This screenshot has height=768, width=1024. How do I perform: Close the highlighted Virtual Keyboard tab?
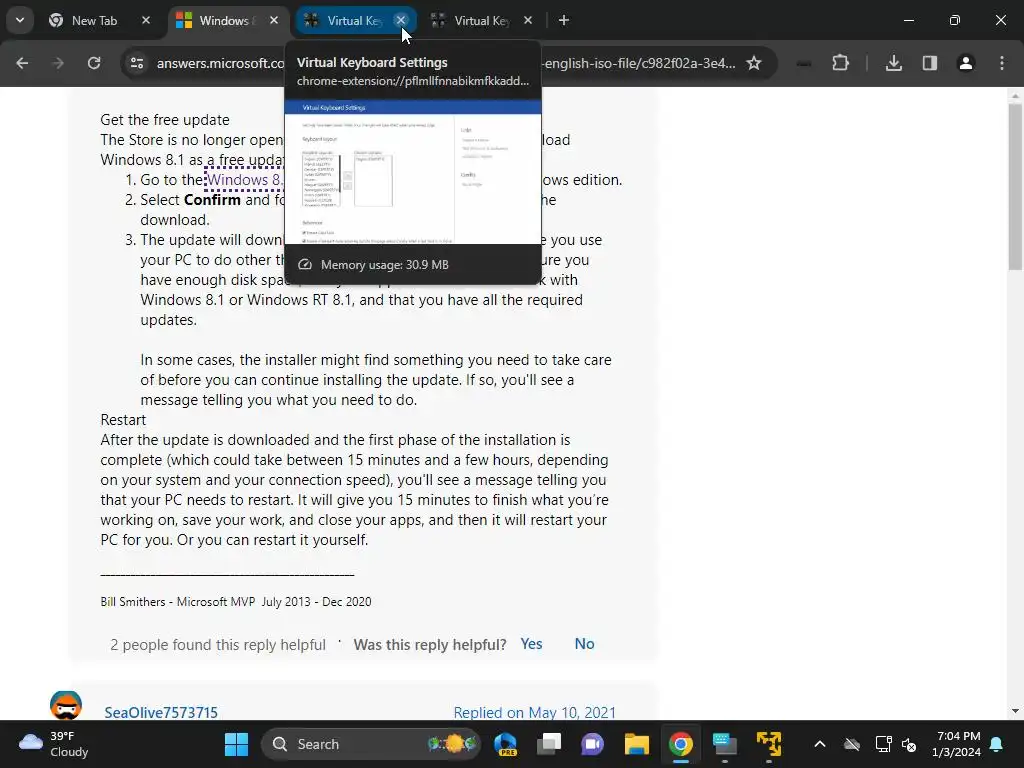(401, 20)
